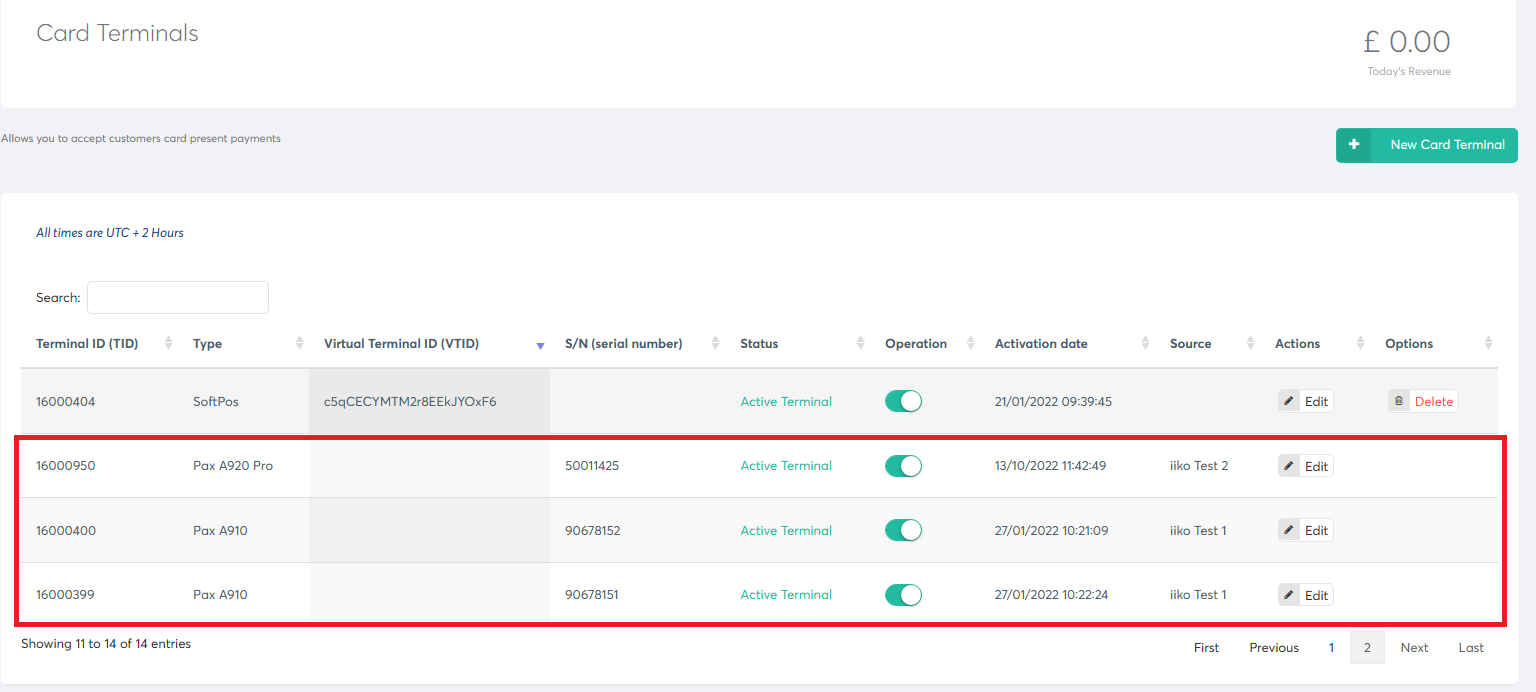Select page 2 in pagination
1536x692 pixels.
1367,648
